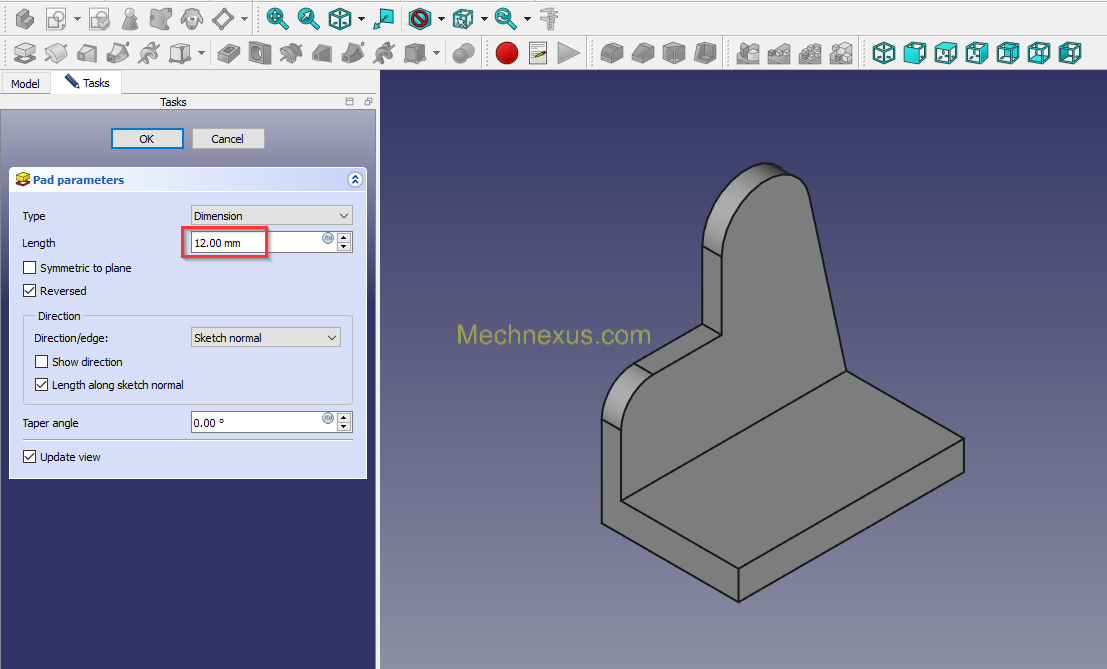Viewport: 1107px width, 669px height.
Task: Click the caliper measure tool icon
Action: [549, 19]
